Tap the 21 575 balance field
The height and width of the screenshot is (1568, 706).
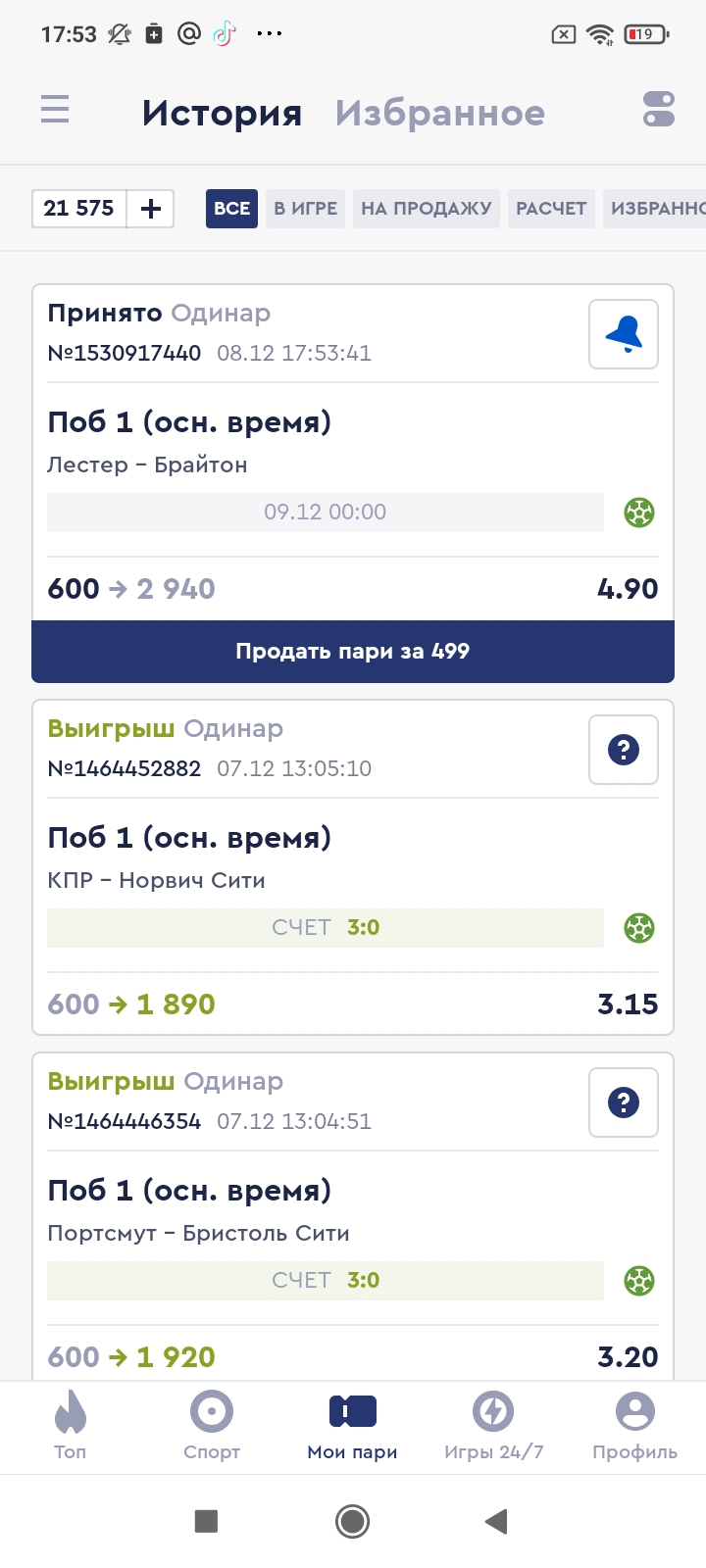point(79,209)
